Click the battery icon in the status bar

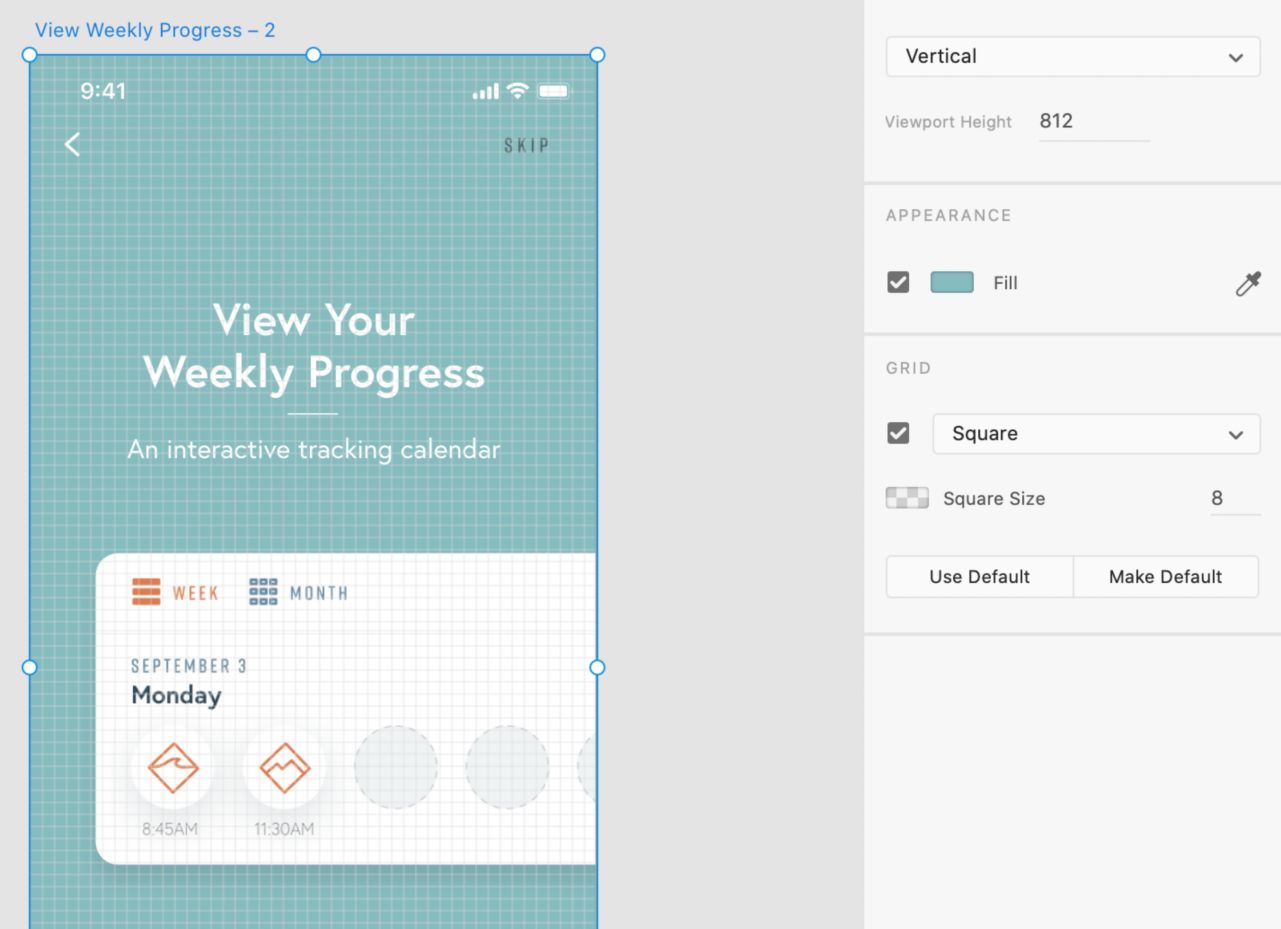tap(553, 91)
